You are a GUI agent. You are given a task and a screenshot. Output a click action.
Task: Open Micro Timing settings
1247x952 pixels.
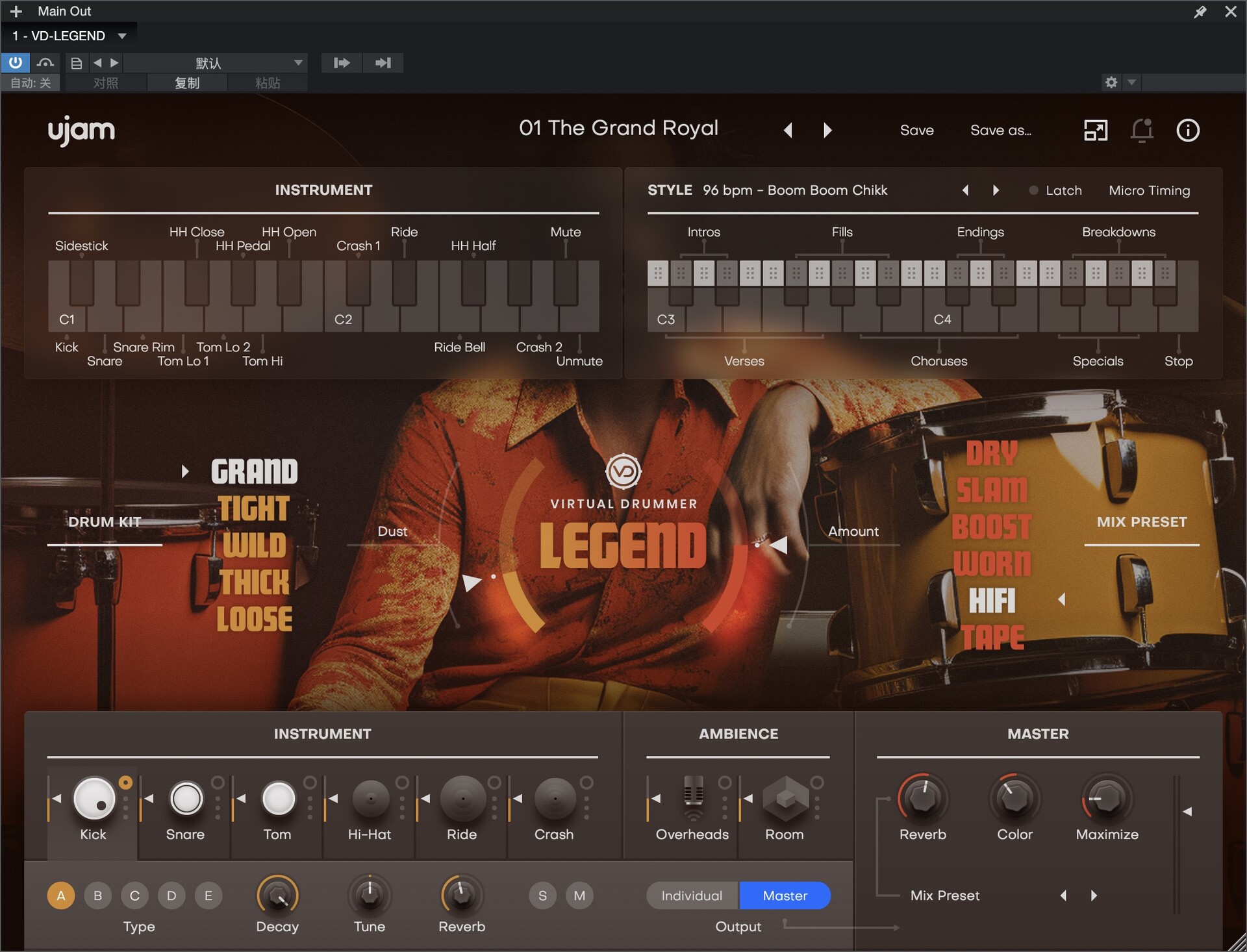(x=1149, y=190)
